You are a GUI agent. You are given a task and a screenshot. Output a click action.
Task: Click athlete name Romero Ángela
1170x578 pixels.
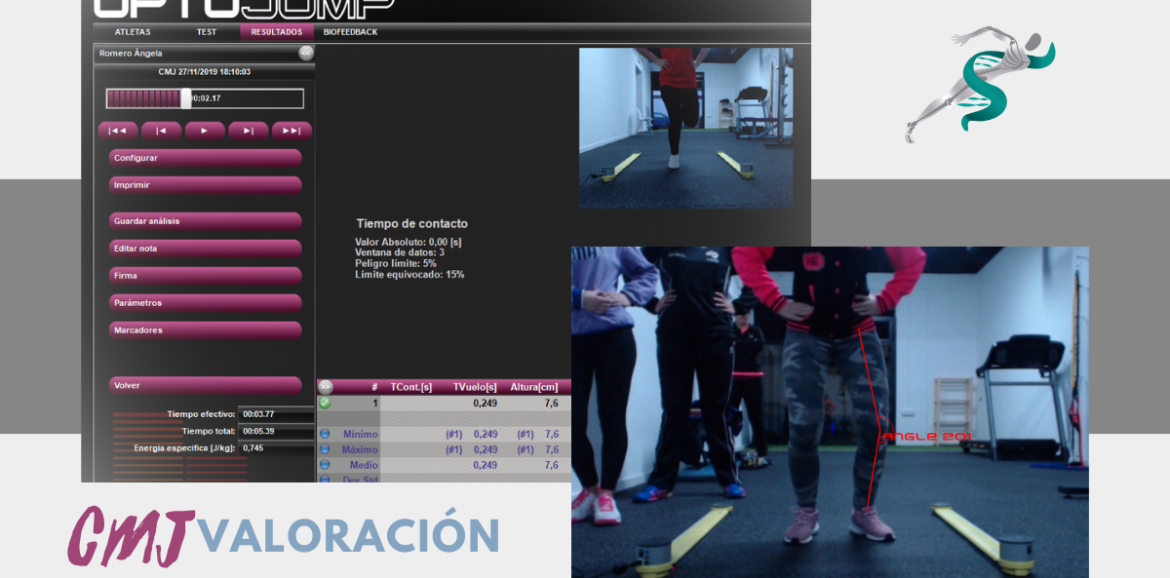[131, 53]
